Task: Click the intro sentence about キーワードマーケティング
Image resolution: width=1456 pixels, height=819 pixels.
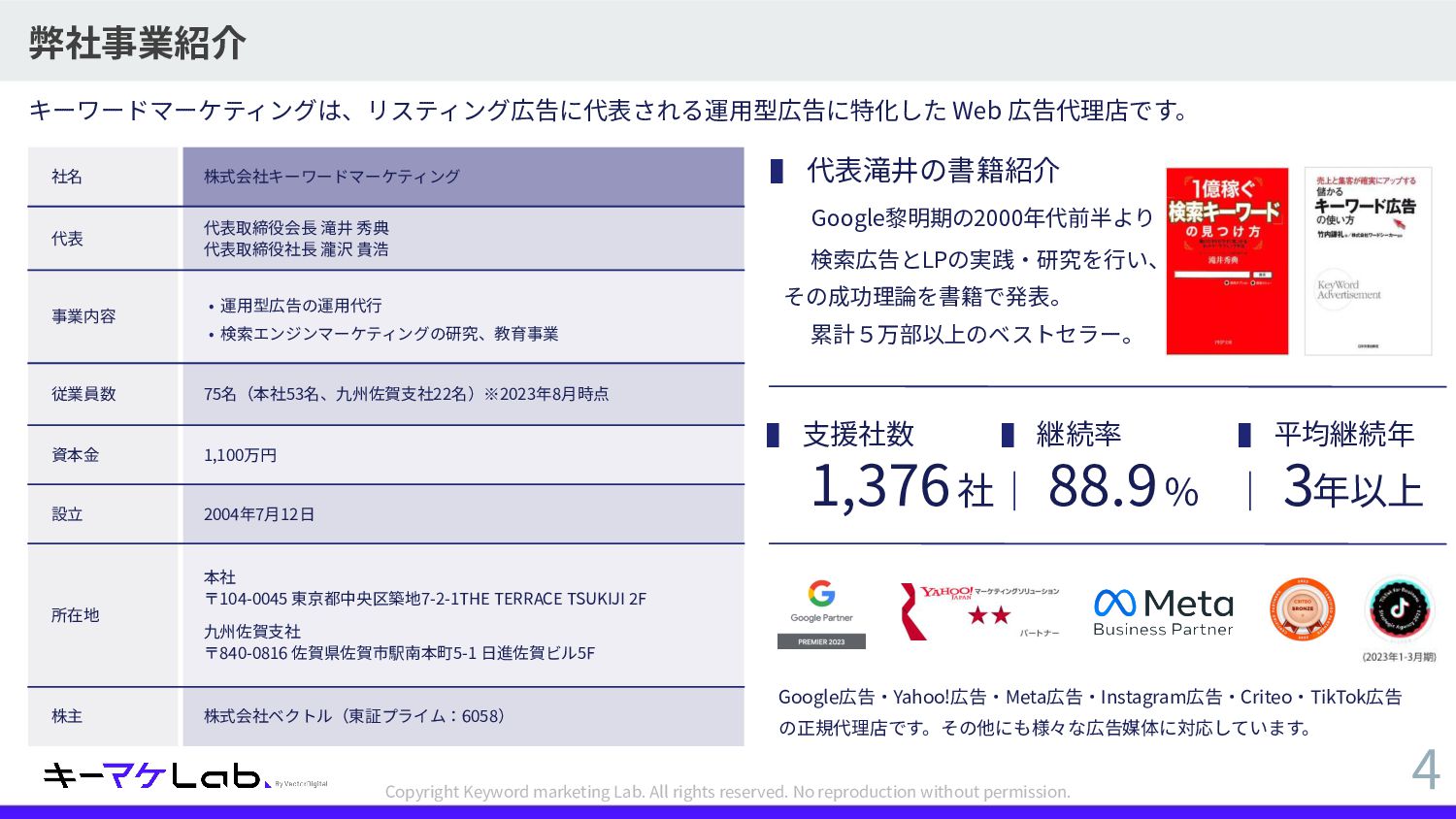Action: [610, 111]
